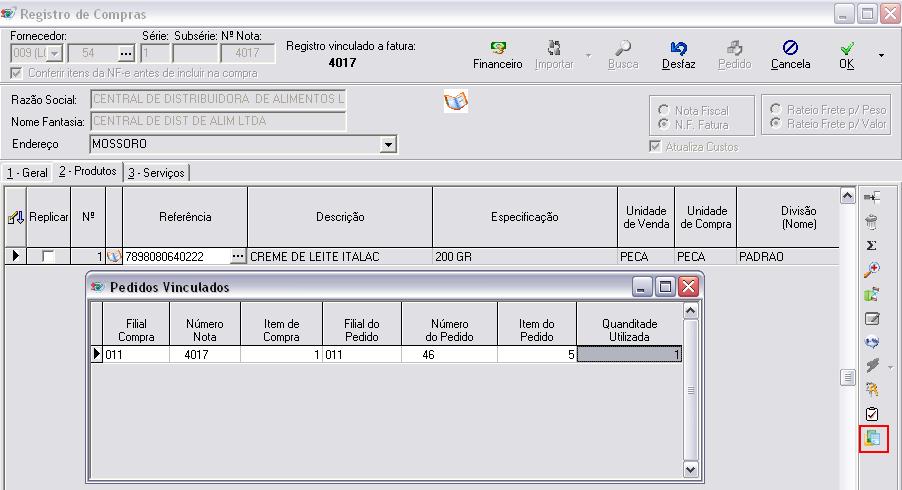
Task: Click down arrow of Pedidos Vinculados scrollbar
Action: point(689,469)
